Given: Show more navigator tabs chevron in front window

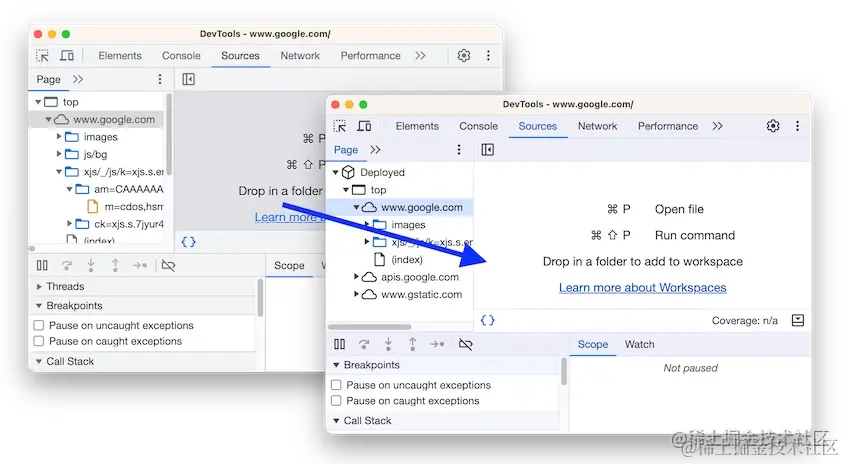Looking at the screenshot, I should tap(375, 150).
